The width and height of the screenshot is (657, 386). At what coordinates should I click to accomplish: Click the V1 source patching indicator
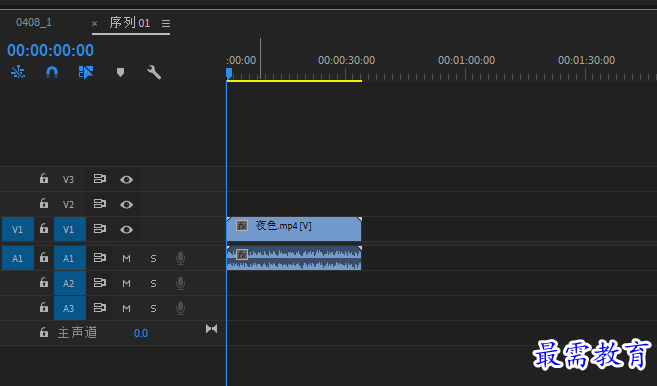coord(18,229)
